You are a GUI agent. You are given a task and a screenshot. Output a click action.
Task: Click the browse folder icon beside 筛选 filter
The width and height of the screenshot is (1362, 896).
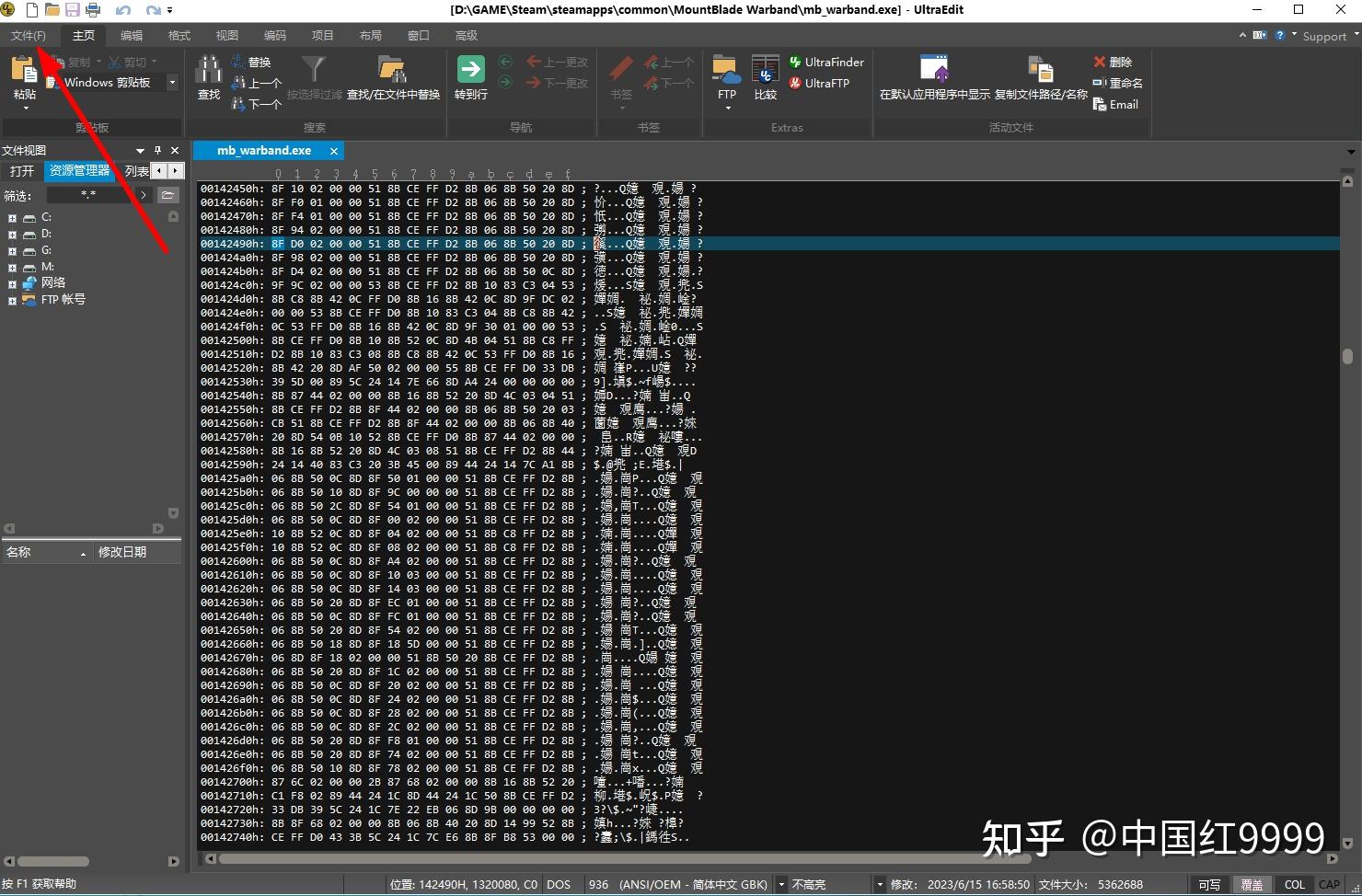coord(167,195)
